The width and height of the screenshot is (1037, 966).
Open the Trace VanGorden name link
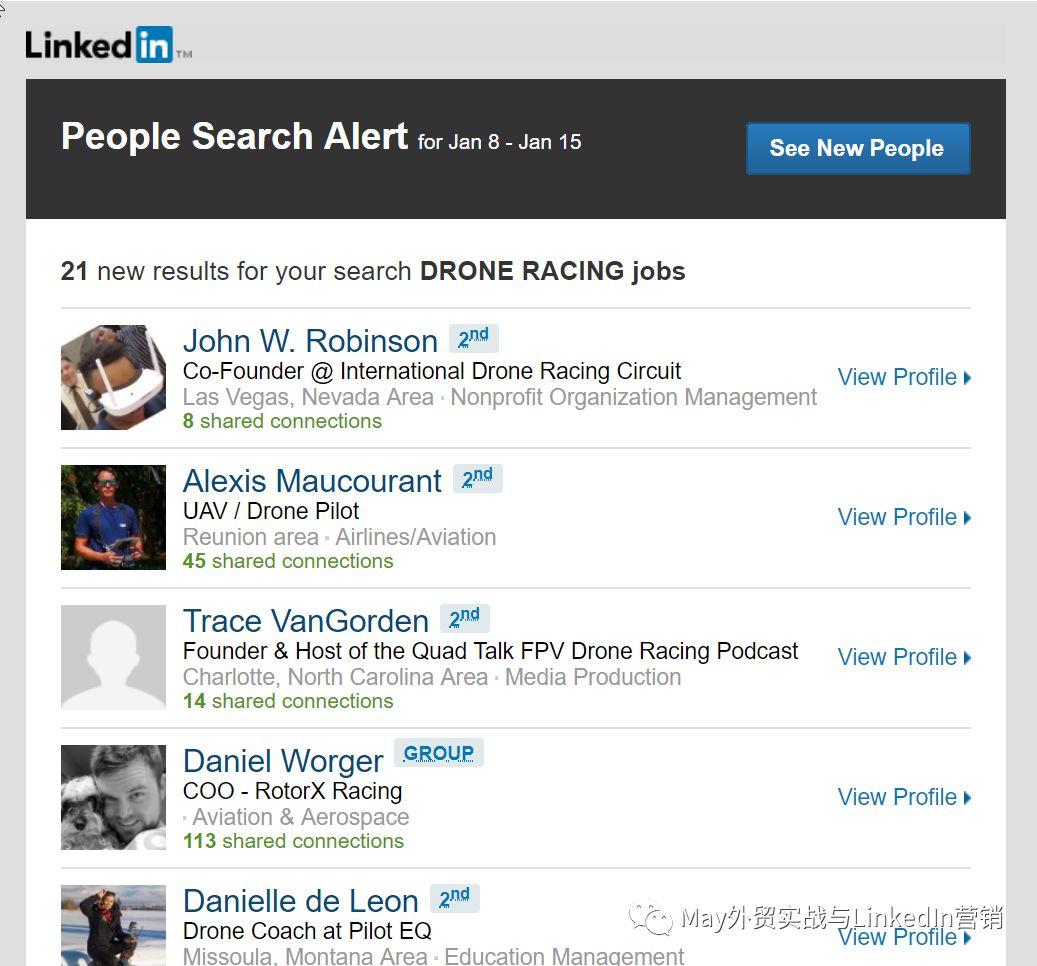pyautogui.click(x=306, y=621)
